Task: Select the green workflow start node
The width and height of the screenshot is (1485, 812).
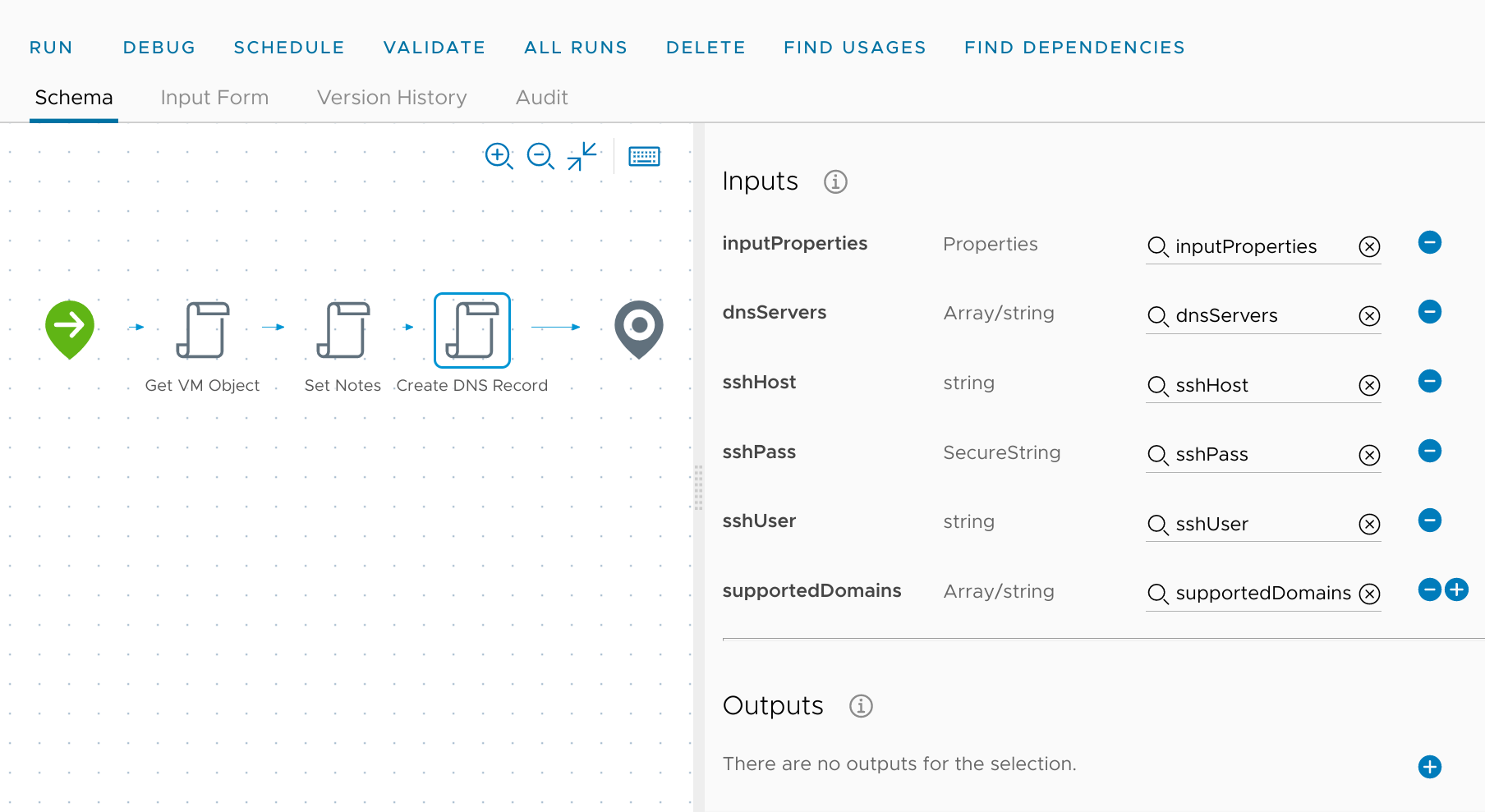Action: 70,329
